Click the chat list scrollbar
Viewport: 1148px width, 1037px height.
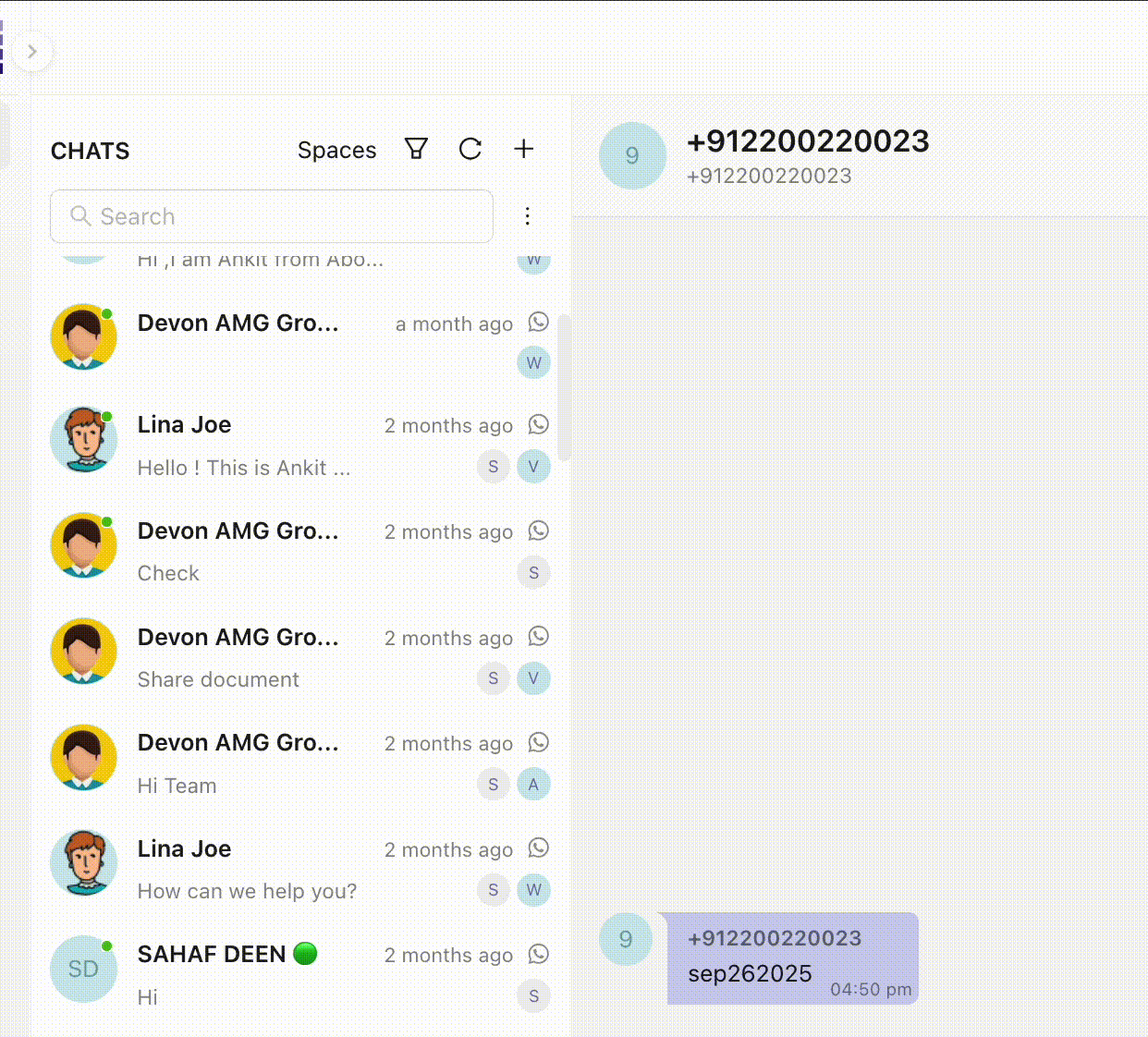tap(564, 388)
